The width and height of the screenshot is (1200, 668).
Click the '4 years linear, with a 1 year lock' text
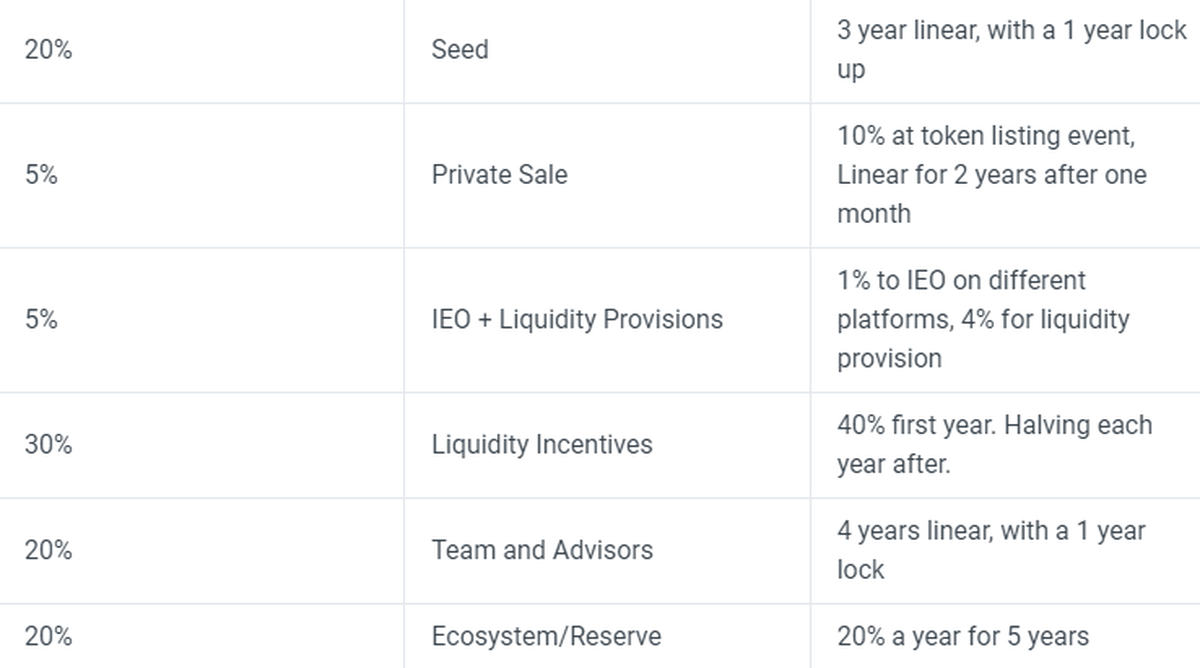tap(991, 531)
